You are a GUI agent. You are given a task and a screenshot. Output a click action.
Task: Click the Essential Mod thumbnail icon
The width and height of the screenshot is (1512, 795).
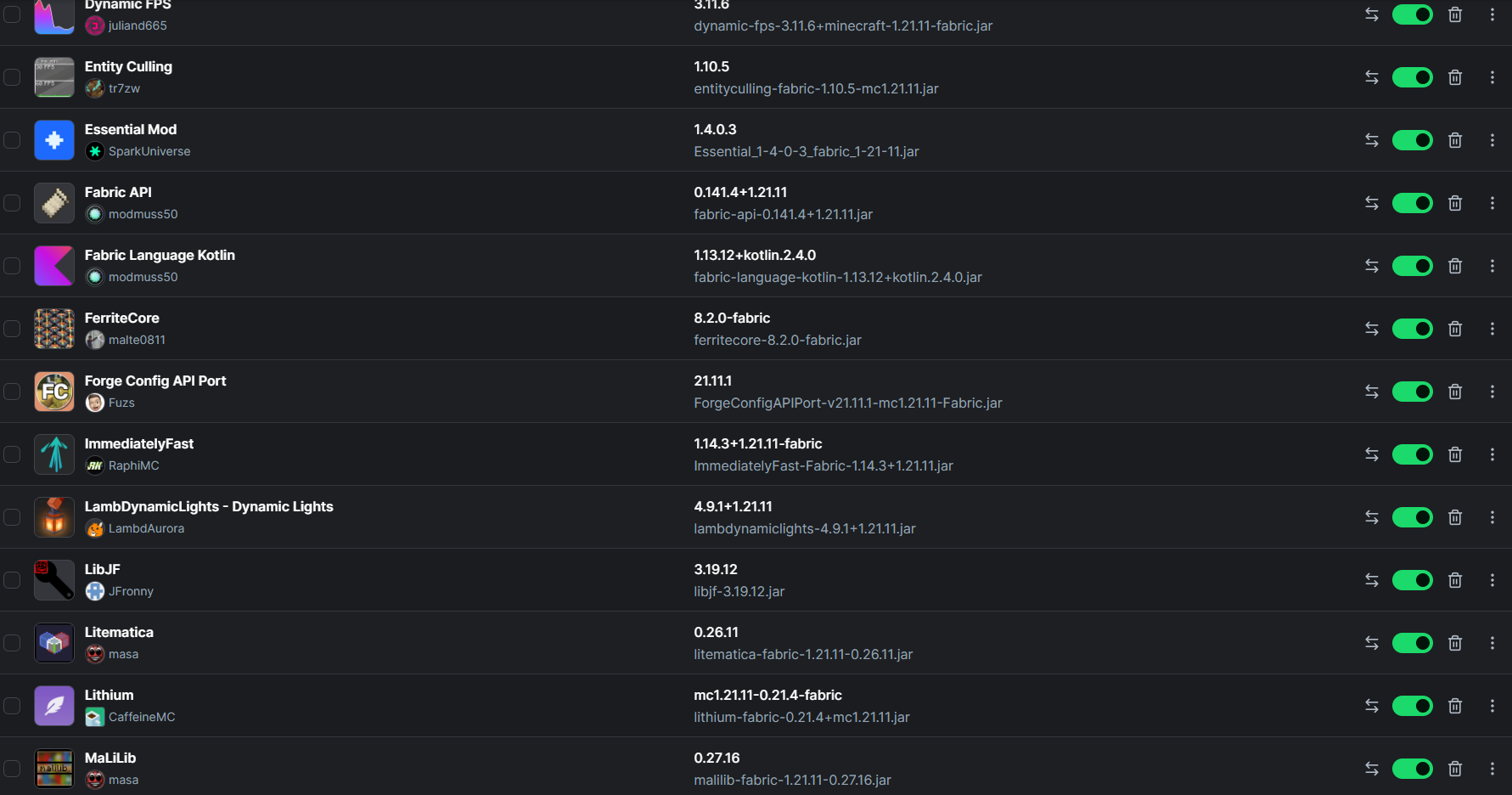point(54,140)
